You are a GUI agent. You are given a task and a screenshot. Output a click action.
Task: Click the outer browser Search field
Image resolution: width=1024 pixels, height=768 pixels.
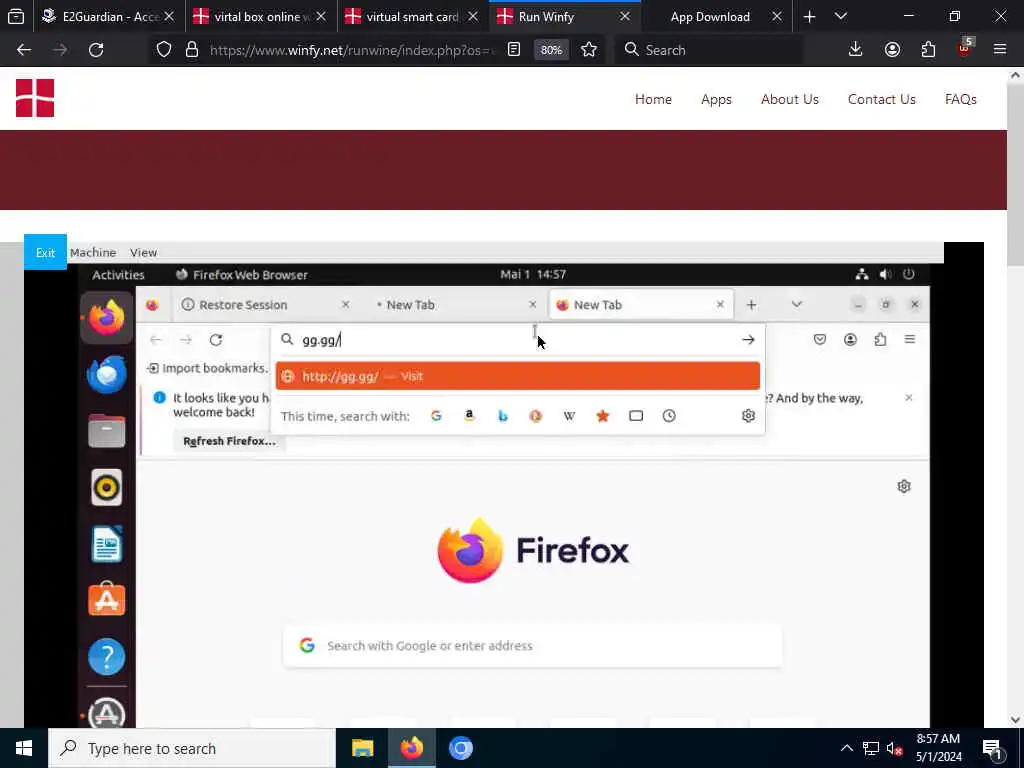(x=709, y=50)
